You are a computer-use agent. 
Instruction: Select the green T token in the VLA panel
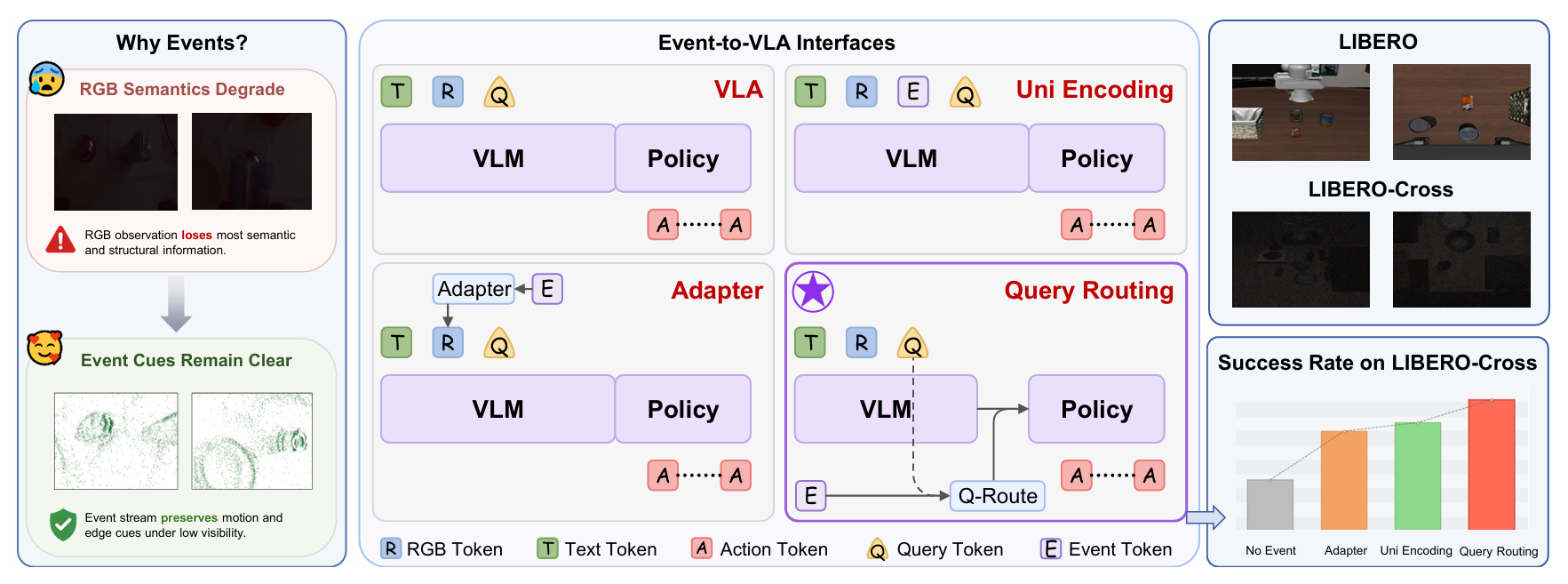point(397,92)
